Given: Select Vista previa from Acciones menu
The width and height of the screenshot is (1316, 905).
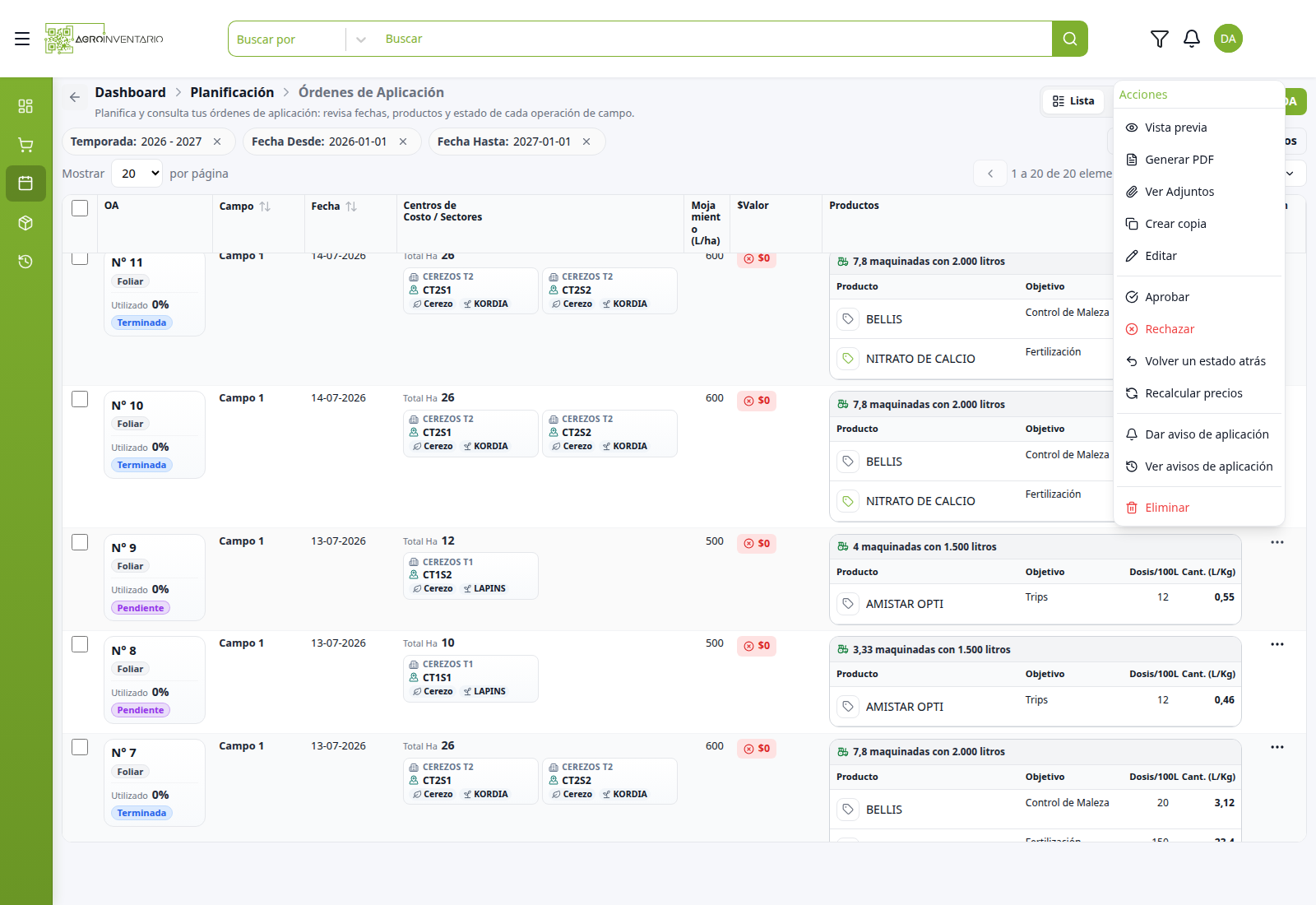Looking at the screenshot, I should point(1199,128).
